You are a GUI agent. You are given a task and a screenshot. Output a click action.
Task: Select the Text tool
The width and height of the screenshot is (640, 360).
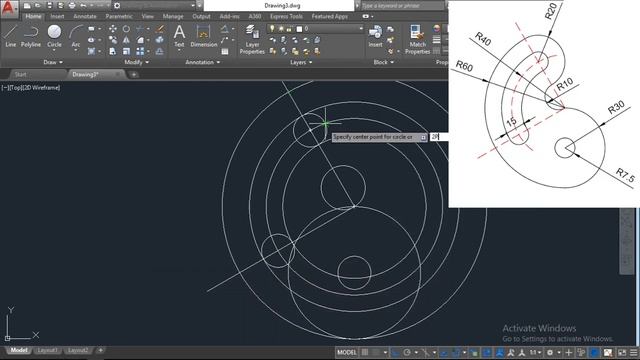click(x=179, y=35)
